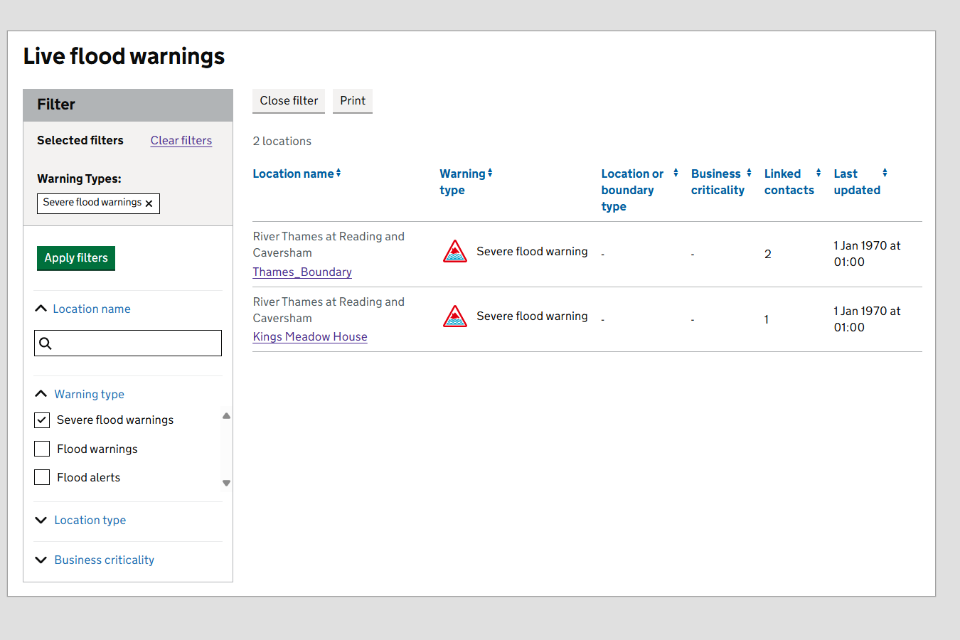The image size is (960, 640).
Task: Tick the Flood warnings checkbox
Action: 42,449
